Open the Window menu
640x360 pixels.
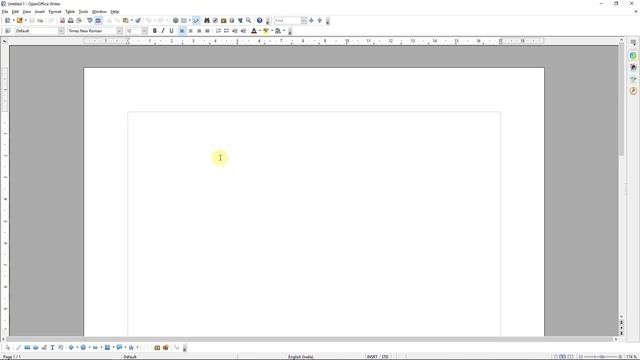click(x=99, y=12)
